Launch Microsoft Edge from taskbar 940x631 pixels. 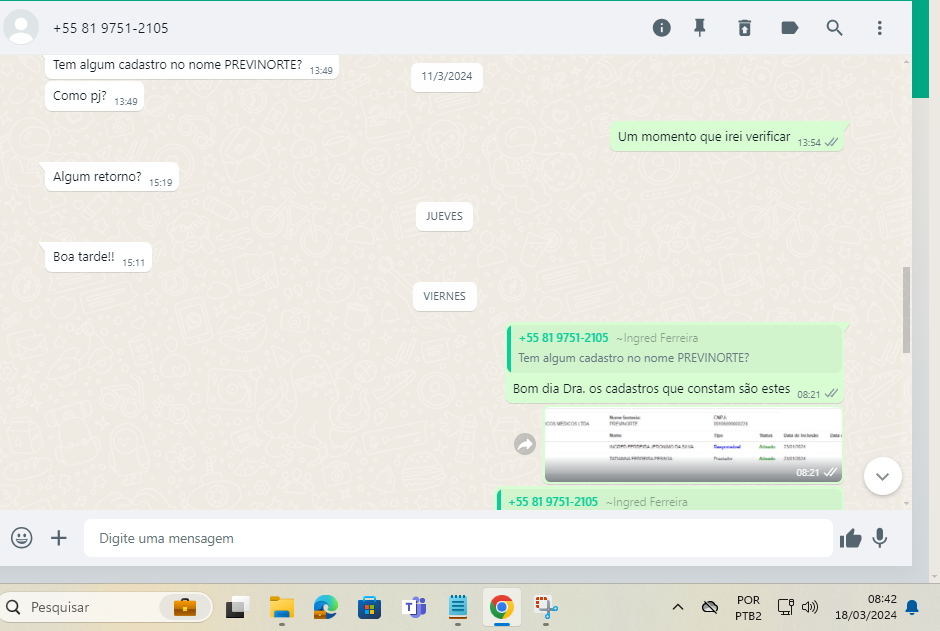pyautogui.click(x=326, y=608)
